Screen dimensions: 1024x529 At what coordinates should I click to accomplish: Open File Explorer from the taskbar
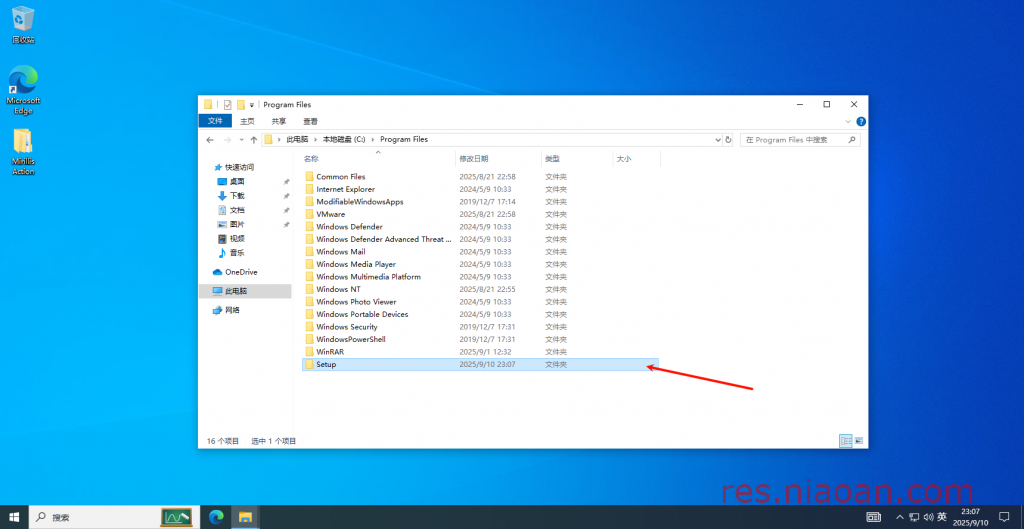pyautogui.click(x=245, y=517)
